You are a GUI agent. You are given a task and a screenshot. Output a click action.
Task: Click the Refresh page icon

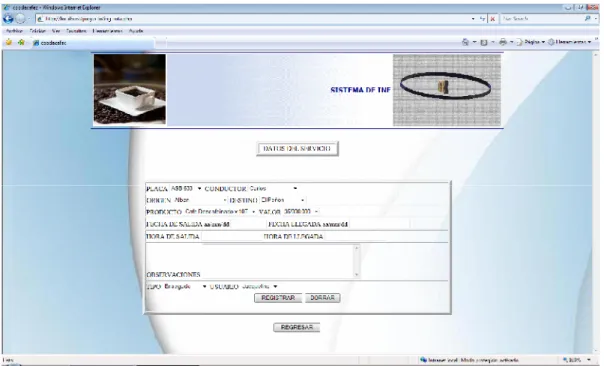(482, 18)
